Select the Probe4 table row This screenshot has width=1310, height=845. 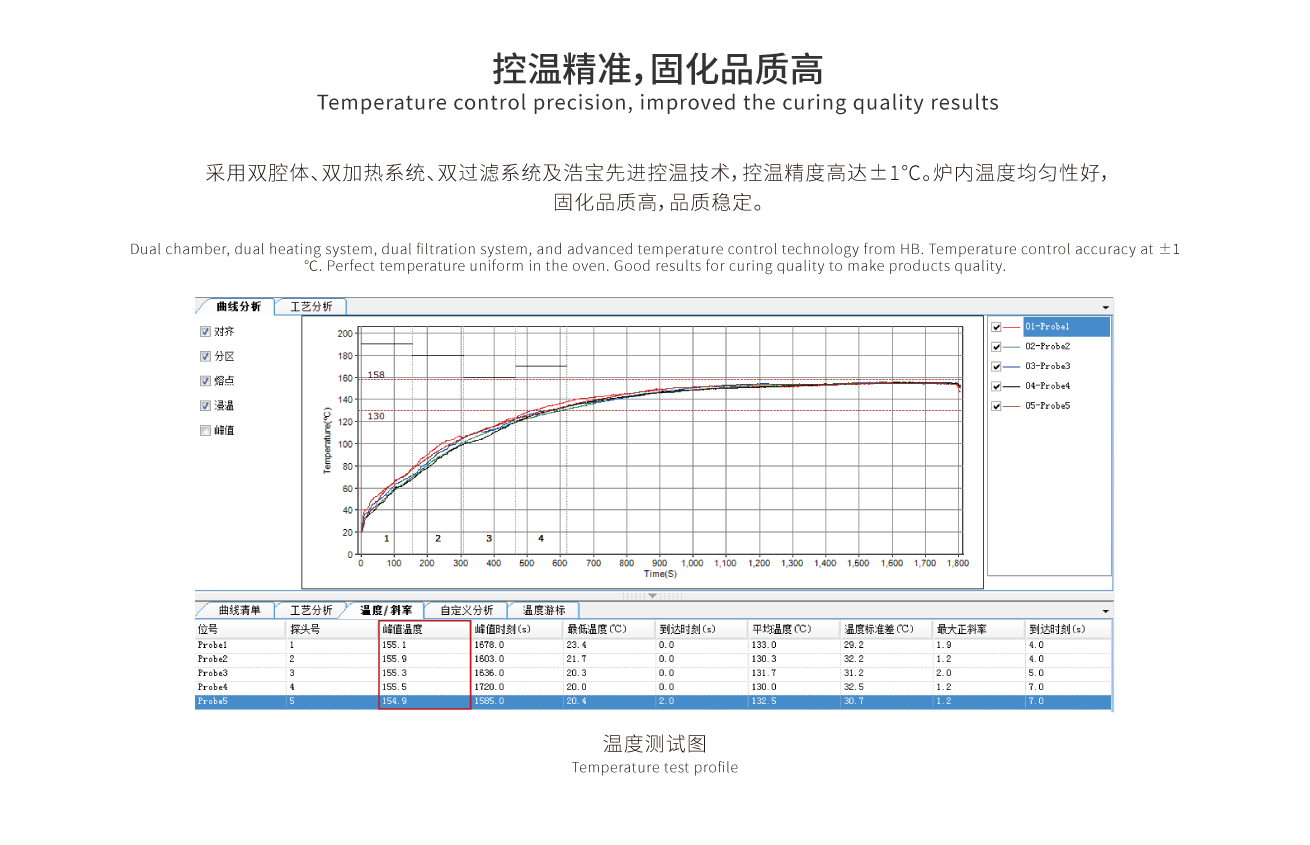[653, 688]
